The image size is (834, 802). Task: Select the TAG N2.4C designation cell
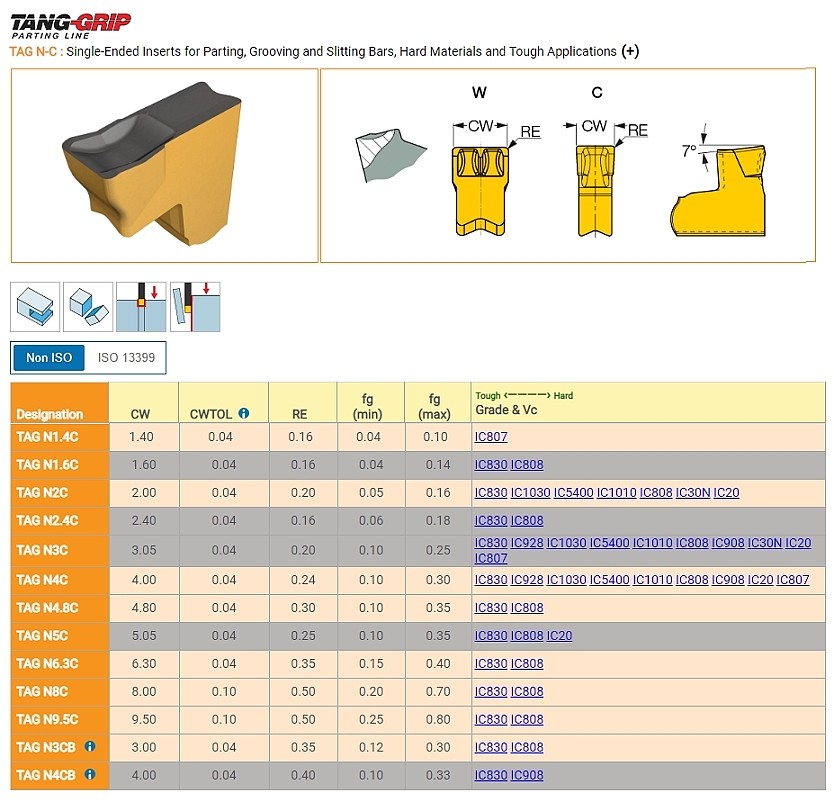pyautogui.click(x=60, y=521)
